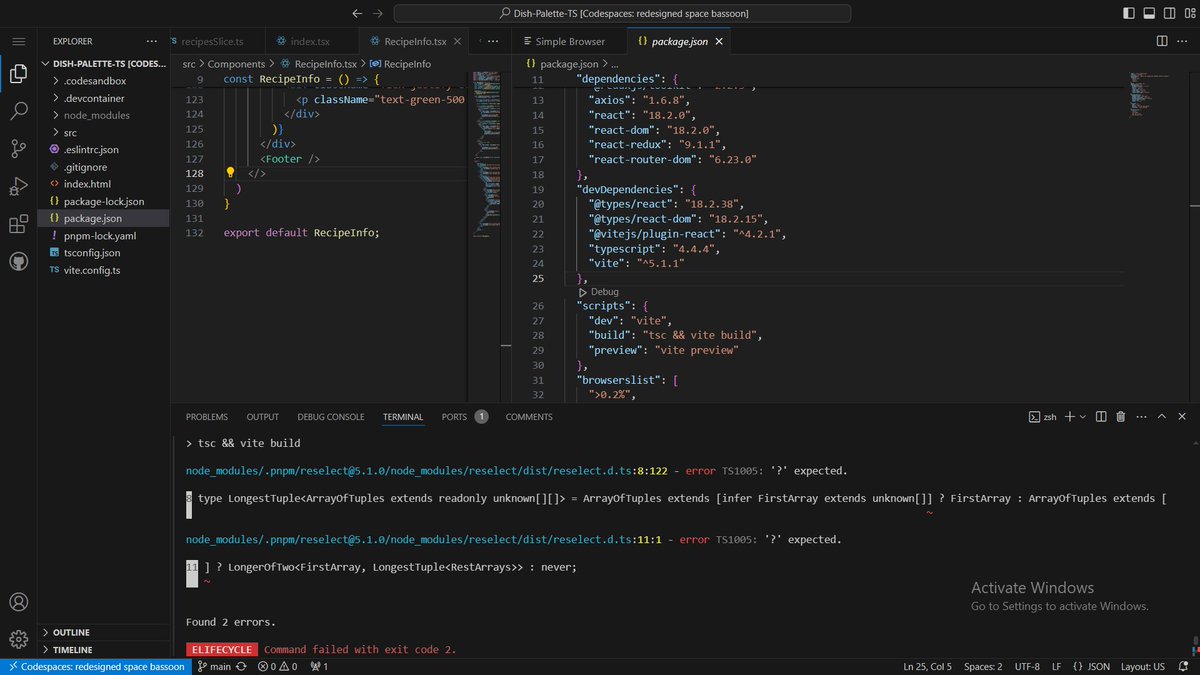Click the main branch in status bar
1200x675 pixels.
214,666
